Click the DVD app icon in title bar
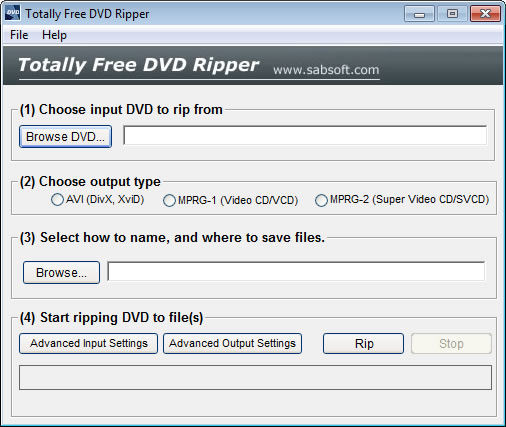This screenshot has height=427, width=506. pyautogui.click(x=12, y=13)
